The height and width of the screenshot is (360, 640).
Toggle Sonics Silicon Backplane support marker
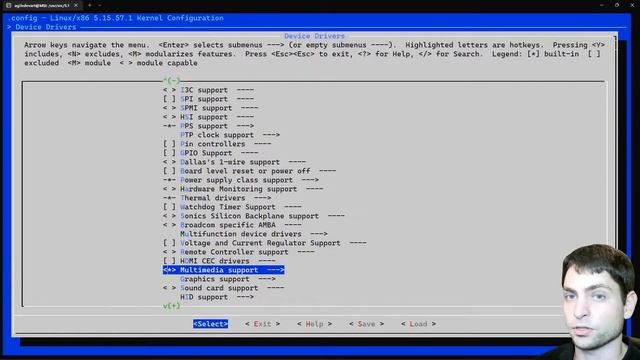(169, 216)
